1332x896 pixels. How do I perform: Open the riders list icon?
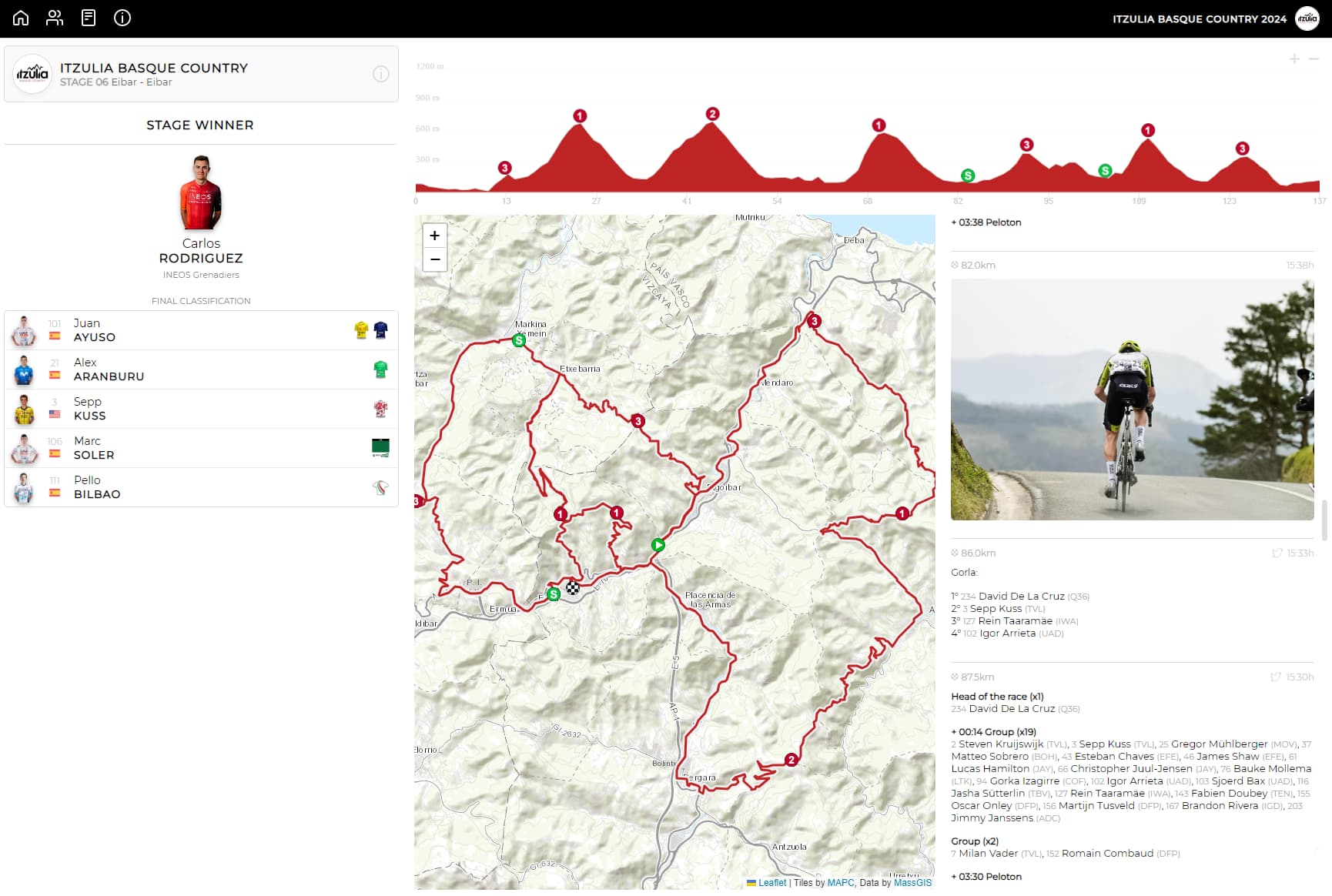point(55,18)
